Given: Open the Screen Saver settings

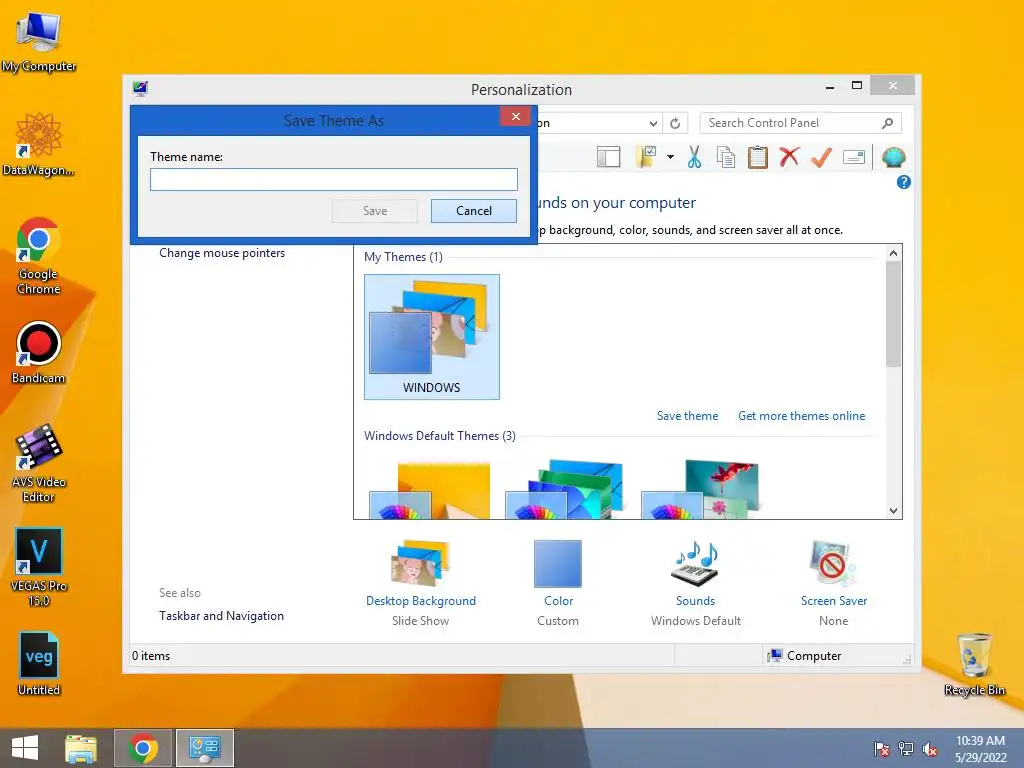Looking at the screenshot, I should 833,583.
